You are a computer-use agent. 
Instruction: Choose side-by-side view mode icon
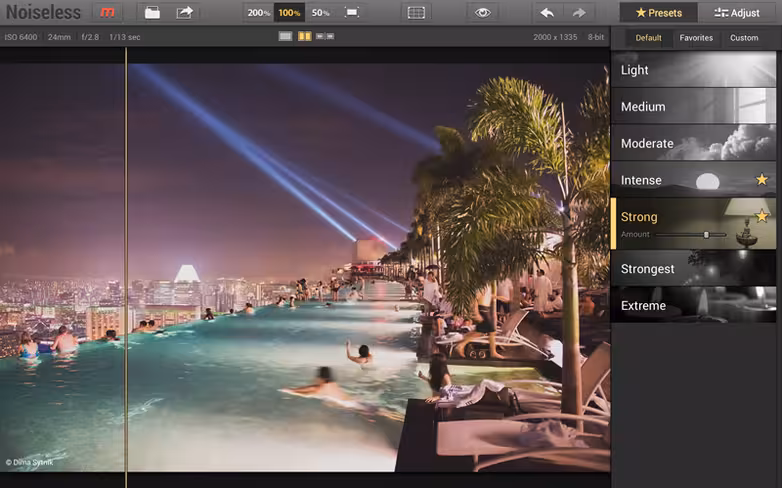click(x=325, y=36)
